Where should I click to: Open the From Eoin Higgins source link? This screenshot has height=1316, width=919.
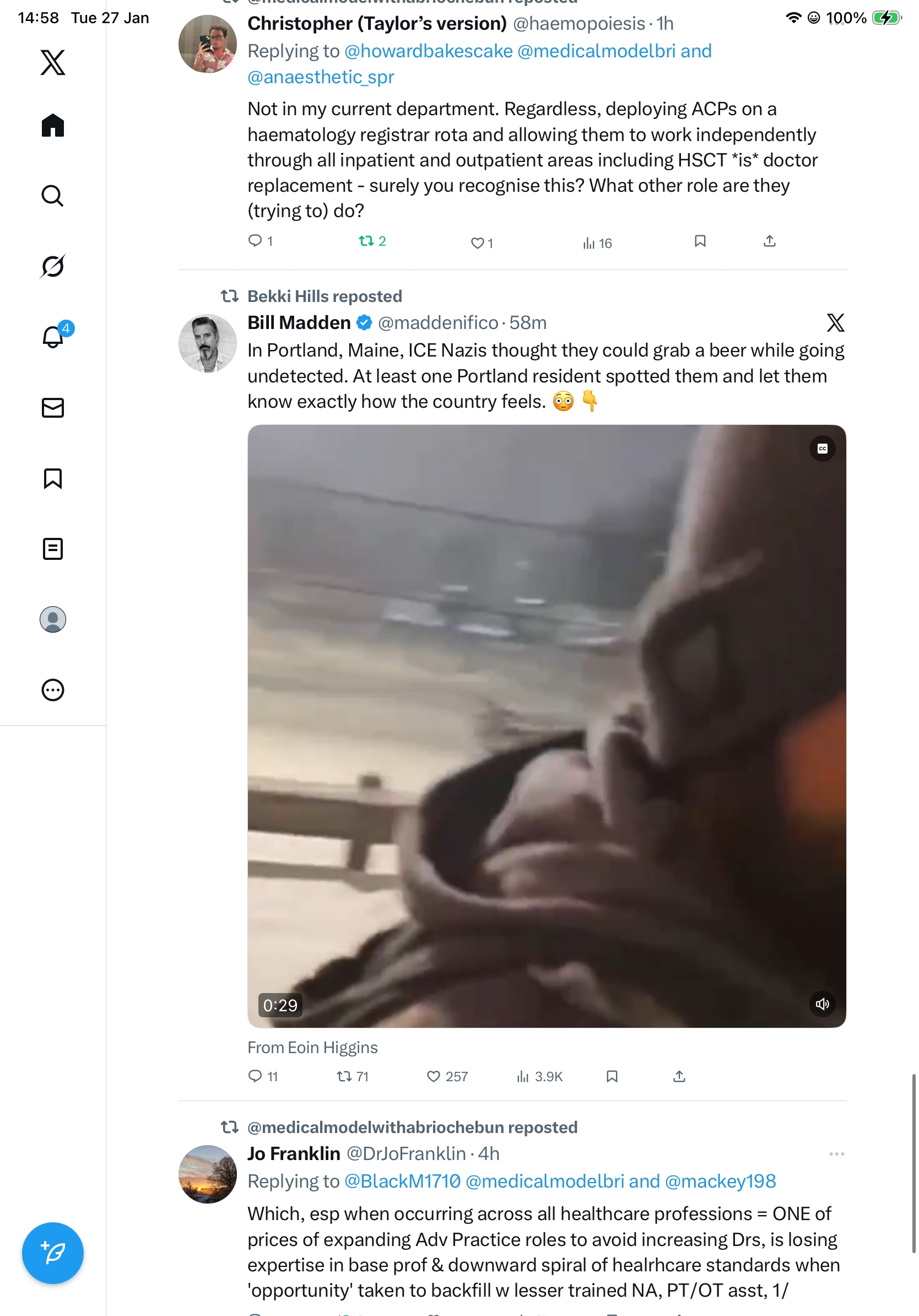click(x=312, y=1047)
